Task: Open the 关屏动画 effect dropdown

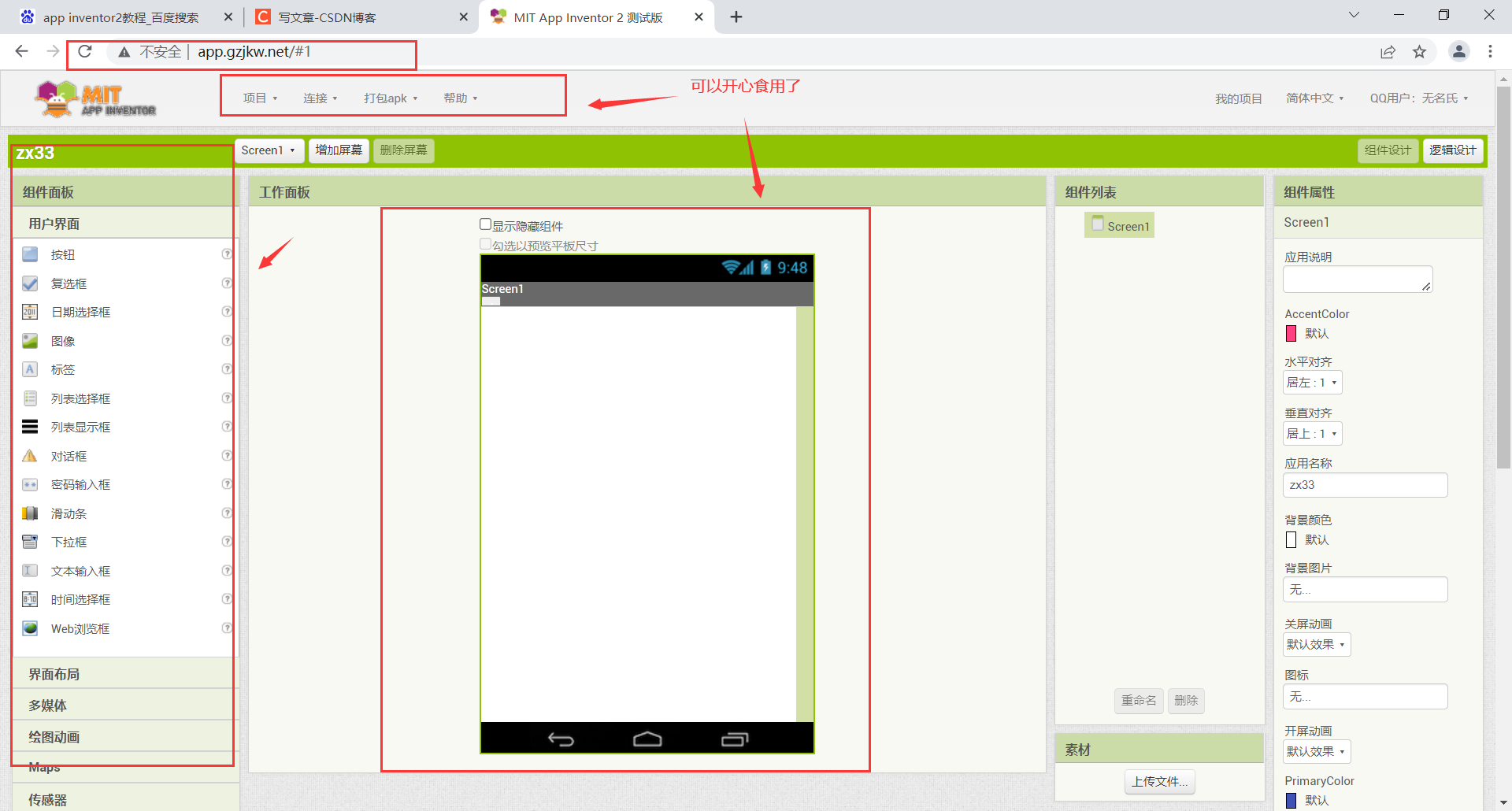Action: click(1315, 644)
